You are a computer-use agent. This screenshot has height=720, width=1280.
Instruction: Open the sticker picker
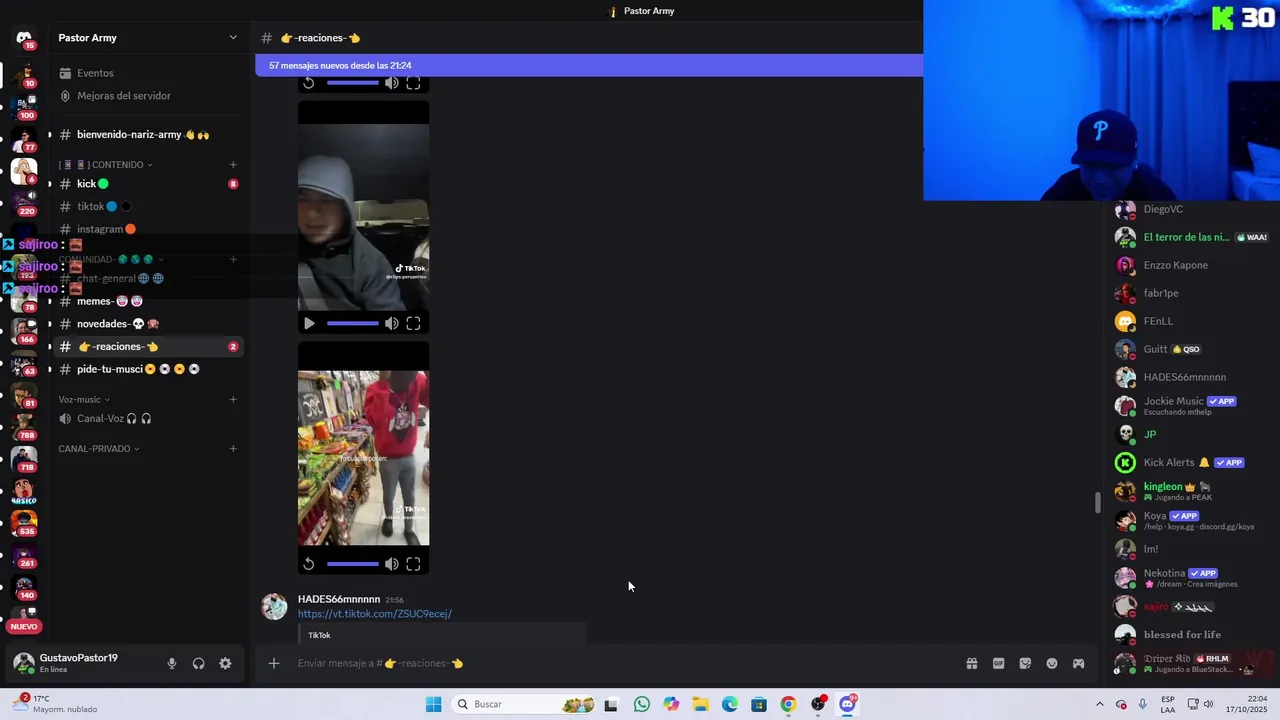[1025, 663]
